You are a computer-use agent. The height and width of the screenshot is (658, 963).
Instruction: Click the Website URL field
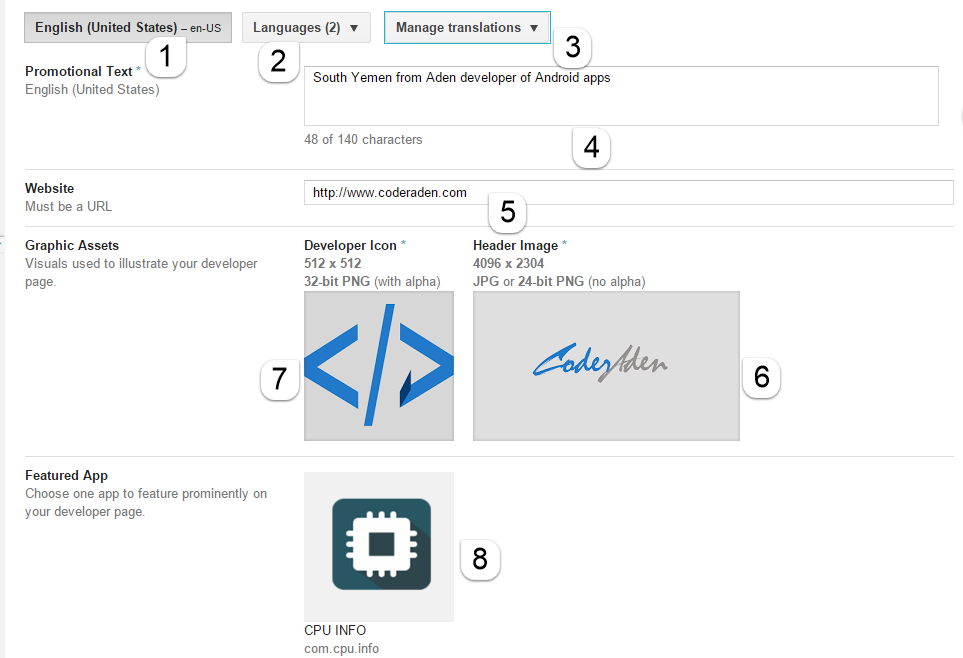628,192
